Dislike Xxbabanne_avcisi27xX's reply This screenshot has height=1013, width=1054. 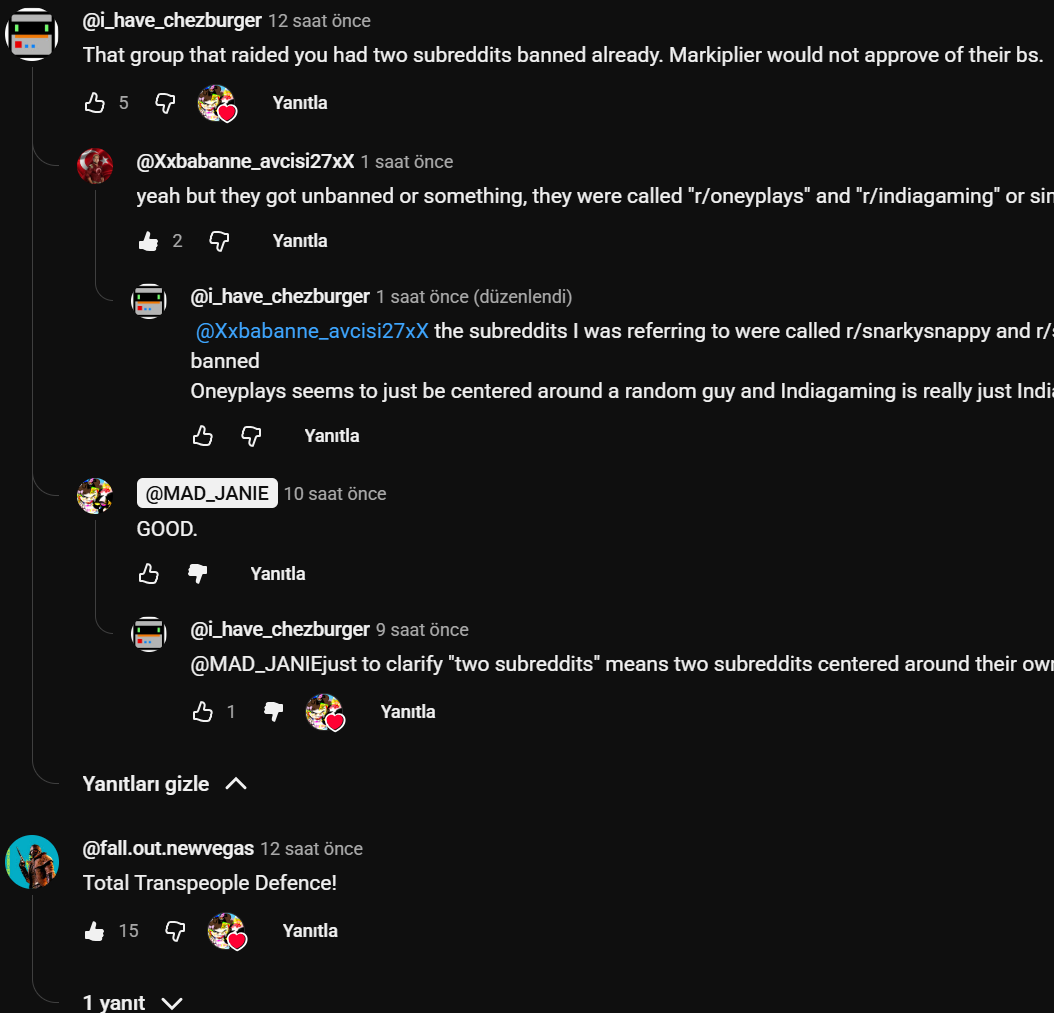click(x=219, y=241)
